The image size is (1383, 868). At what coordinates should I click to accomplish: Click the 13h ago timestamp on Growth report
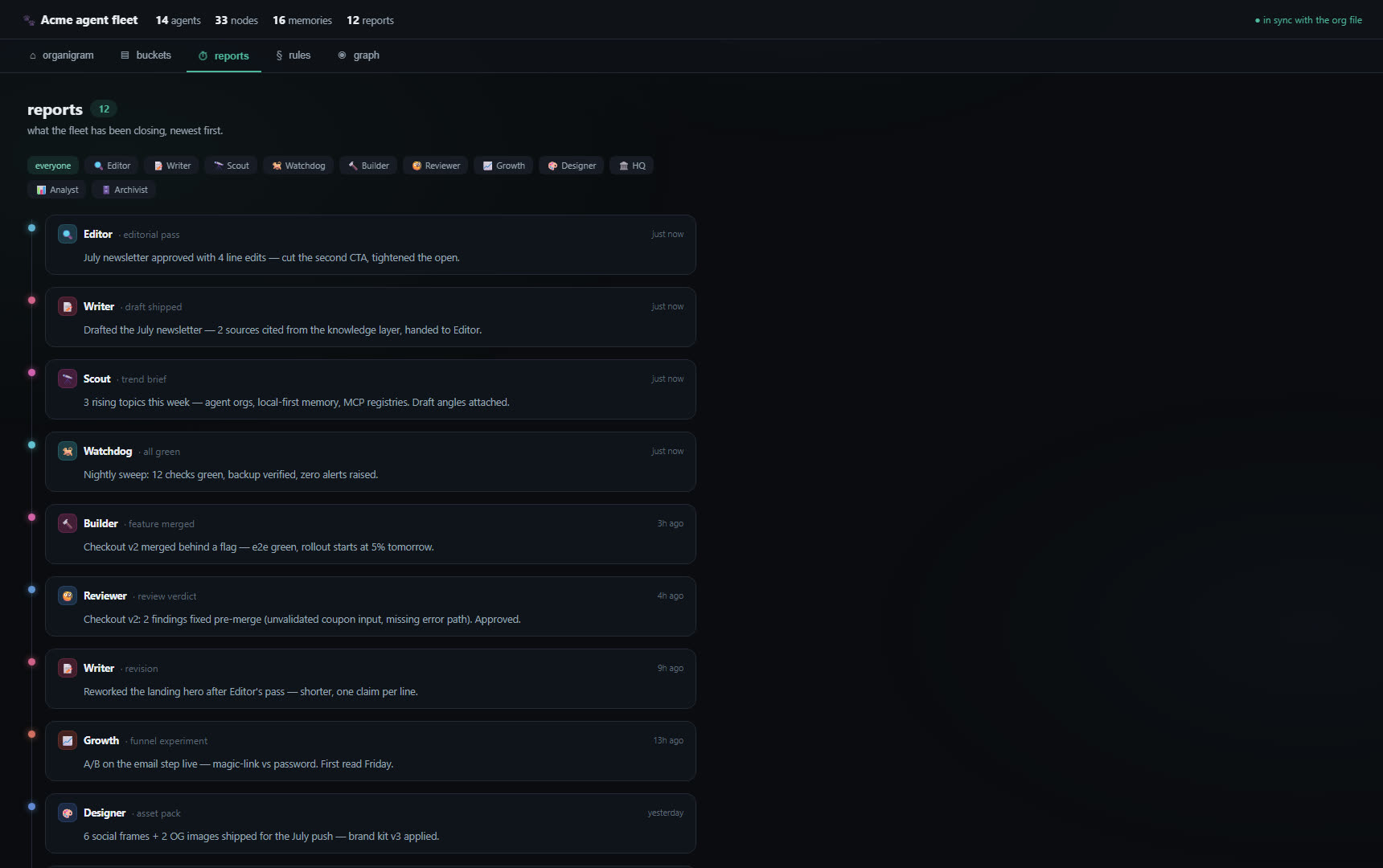668,741
